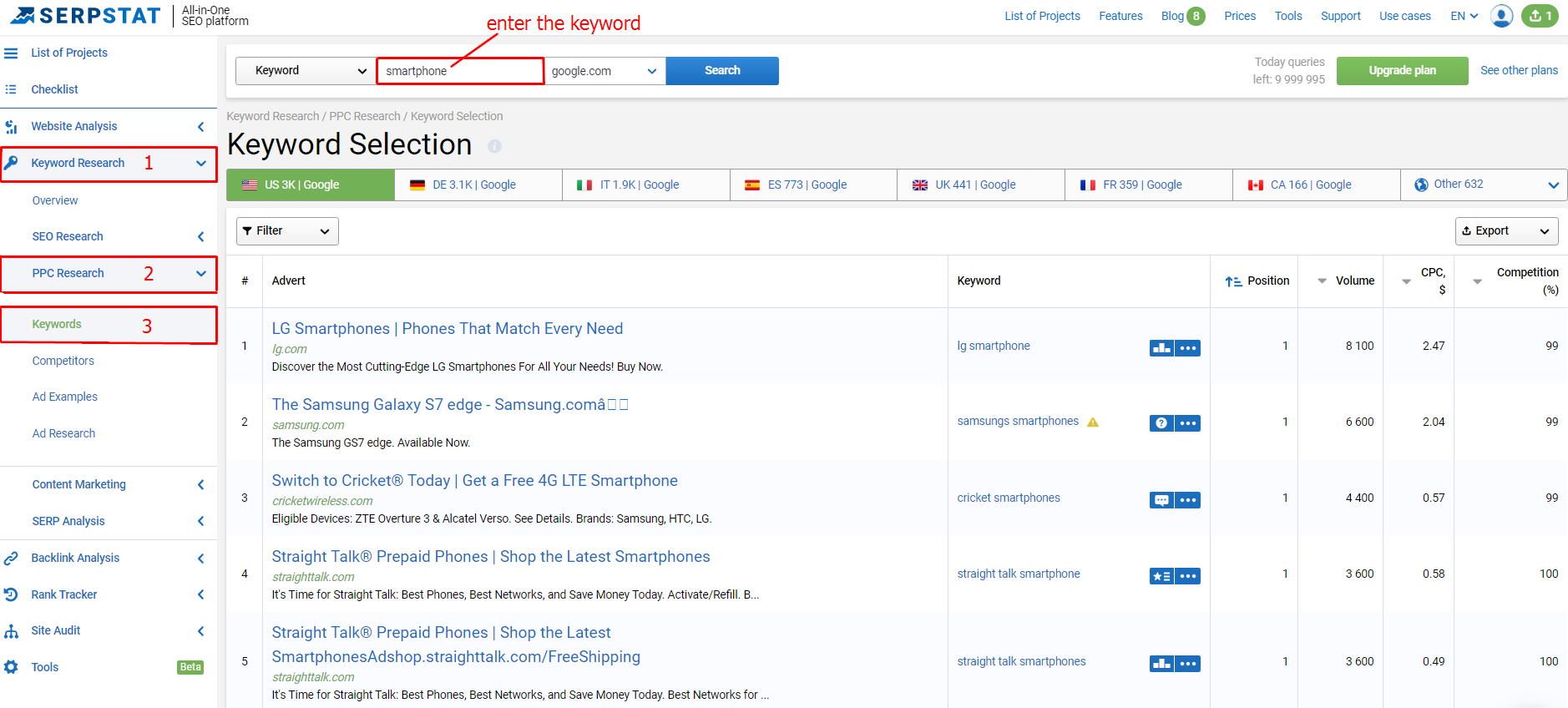This screenshot has height=708, width=1568.
Task: Open the Ad Examples sidebar item
Action: (65, 397)
